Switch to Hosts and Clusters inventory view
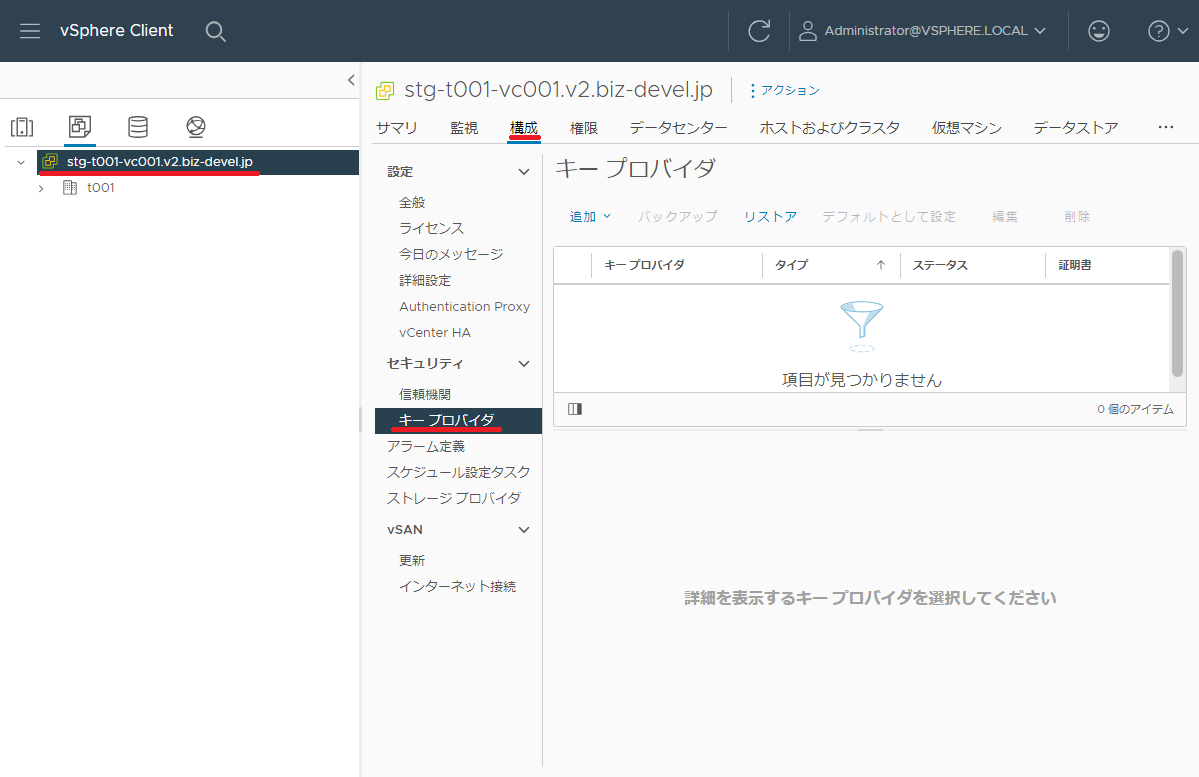The height and width of the screenshot is (777, 1199). click(22, 127)
